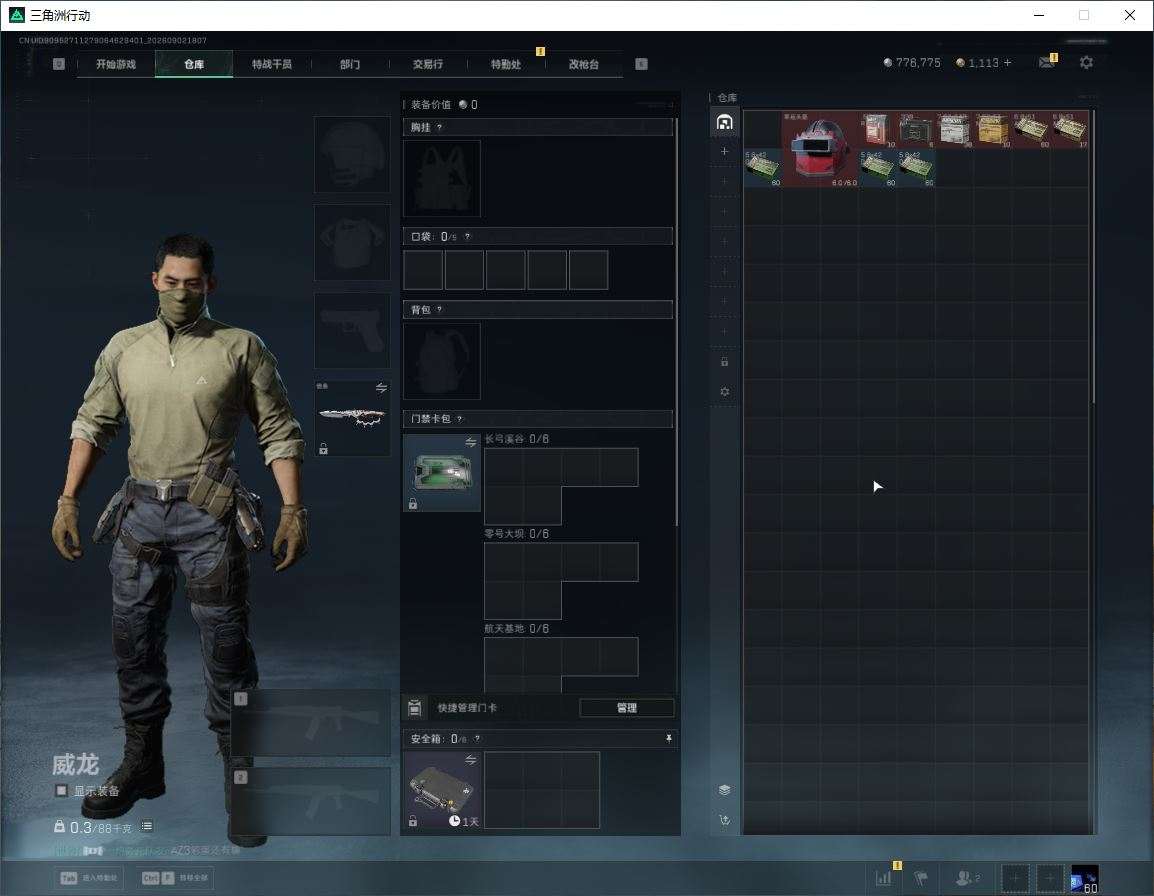Open the mail envelope icon

[x=1047, y=63]
